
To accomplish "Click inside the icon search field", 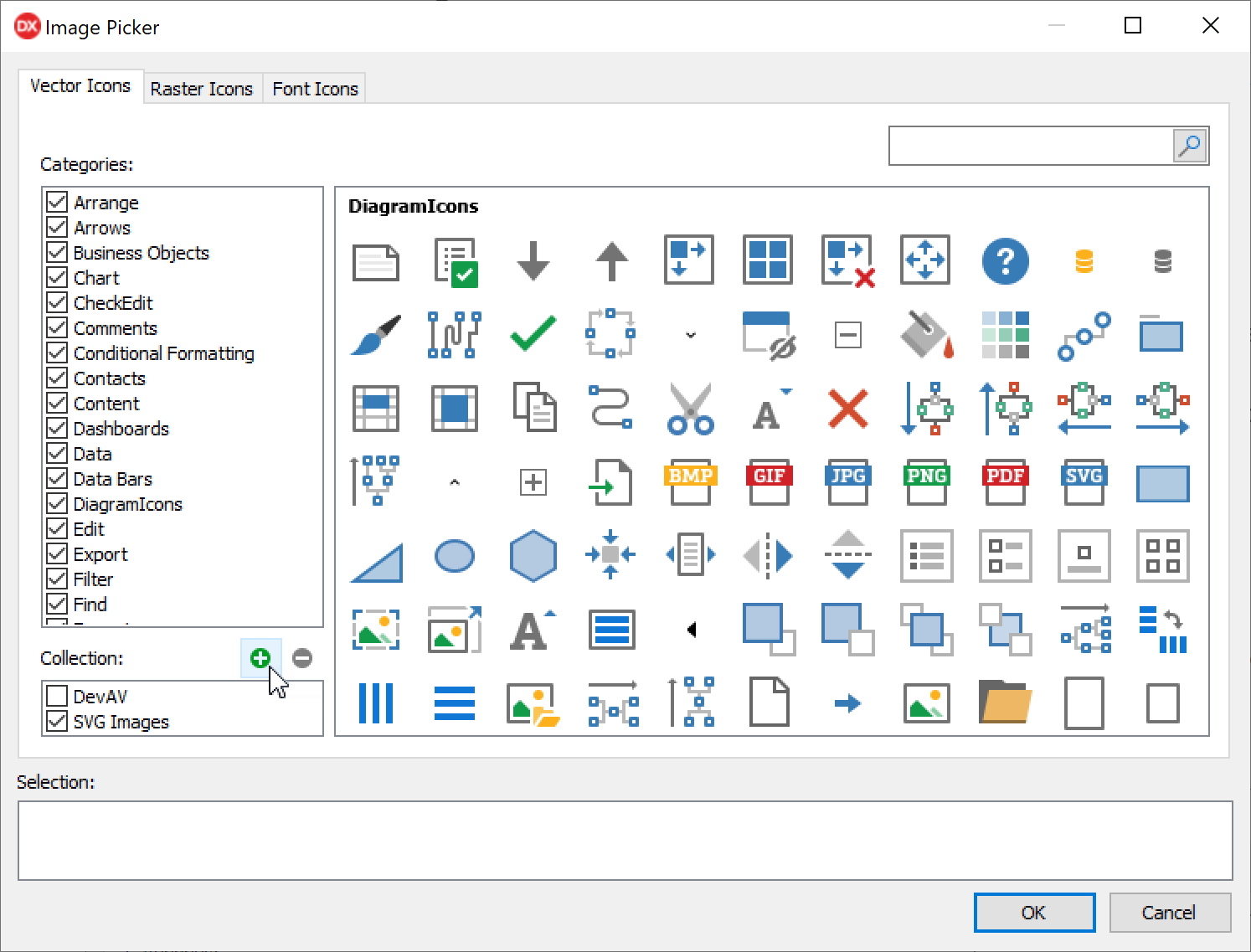I will point(1030,147).
